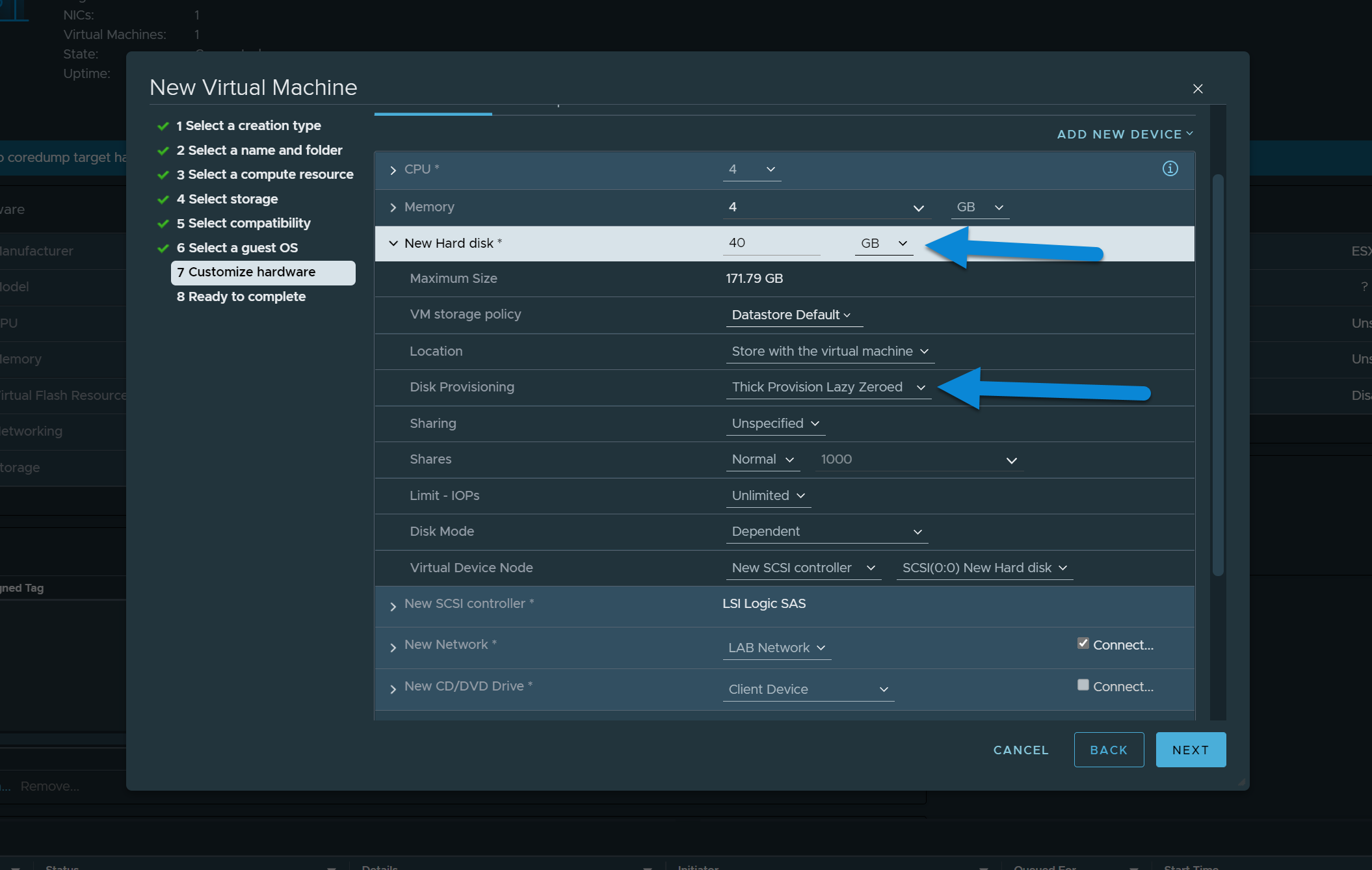Expand the New CD/DVD Drive row

tap(393, 689)
